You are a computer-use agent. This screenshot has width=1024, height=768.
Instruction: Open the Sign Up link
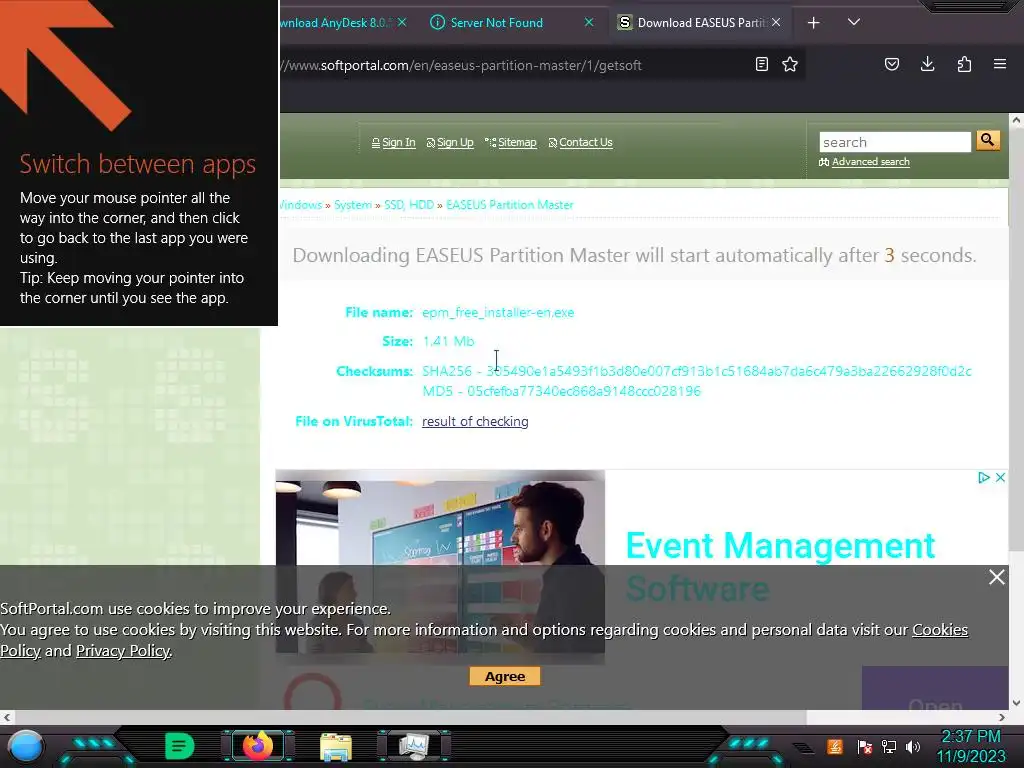(455, 142)
